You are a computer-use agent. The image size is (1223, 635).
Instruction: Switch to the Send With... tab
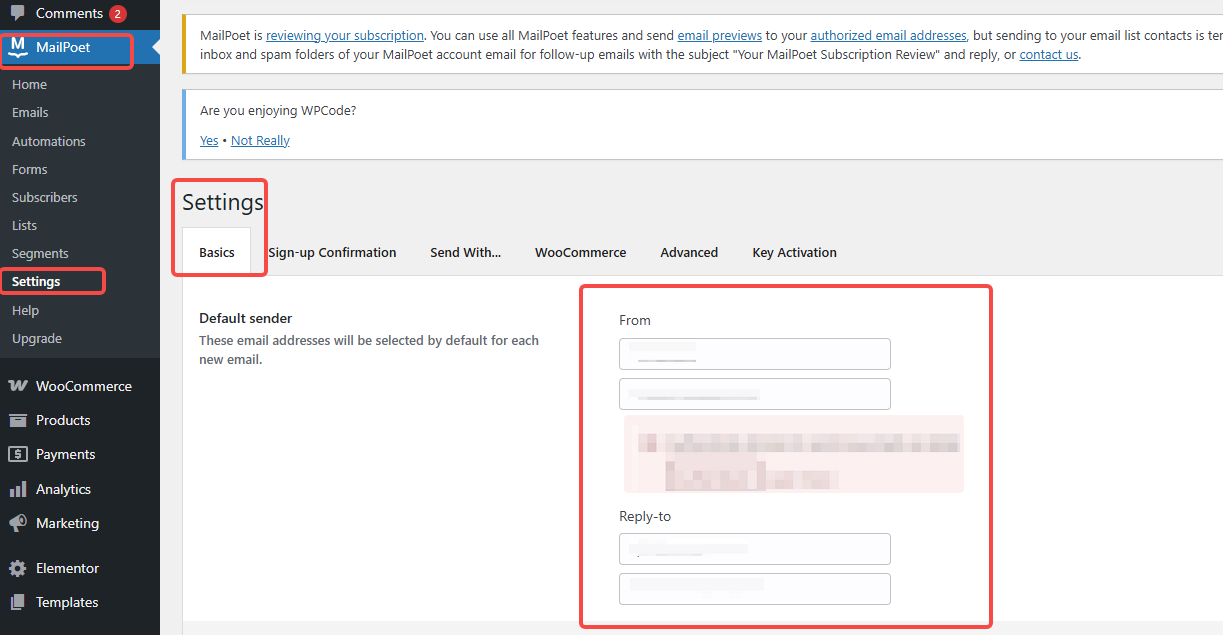coord(465,252)
